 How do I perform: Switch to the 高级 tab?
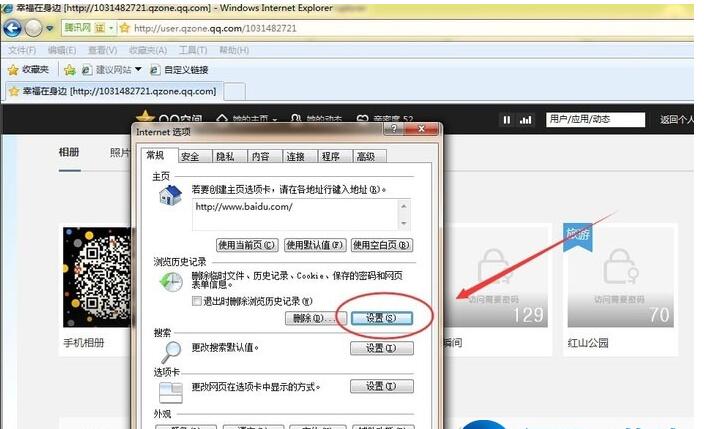pyautogui.click(x=365, y=156)
